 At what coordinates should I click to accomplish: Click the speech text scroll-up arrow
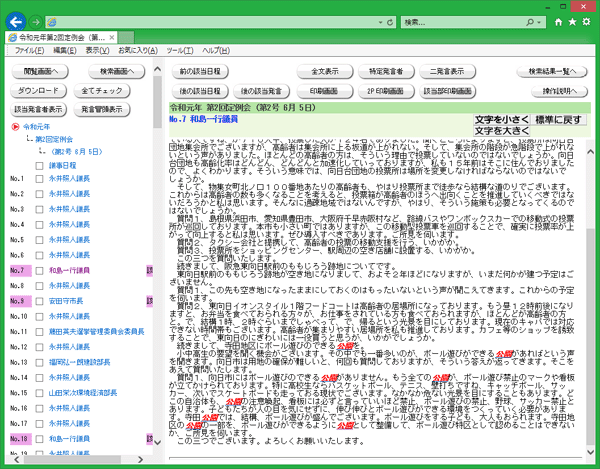(590, 152)
